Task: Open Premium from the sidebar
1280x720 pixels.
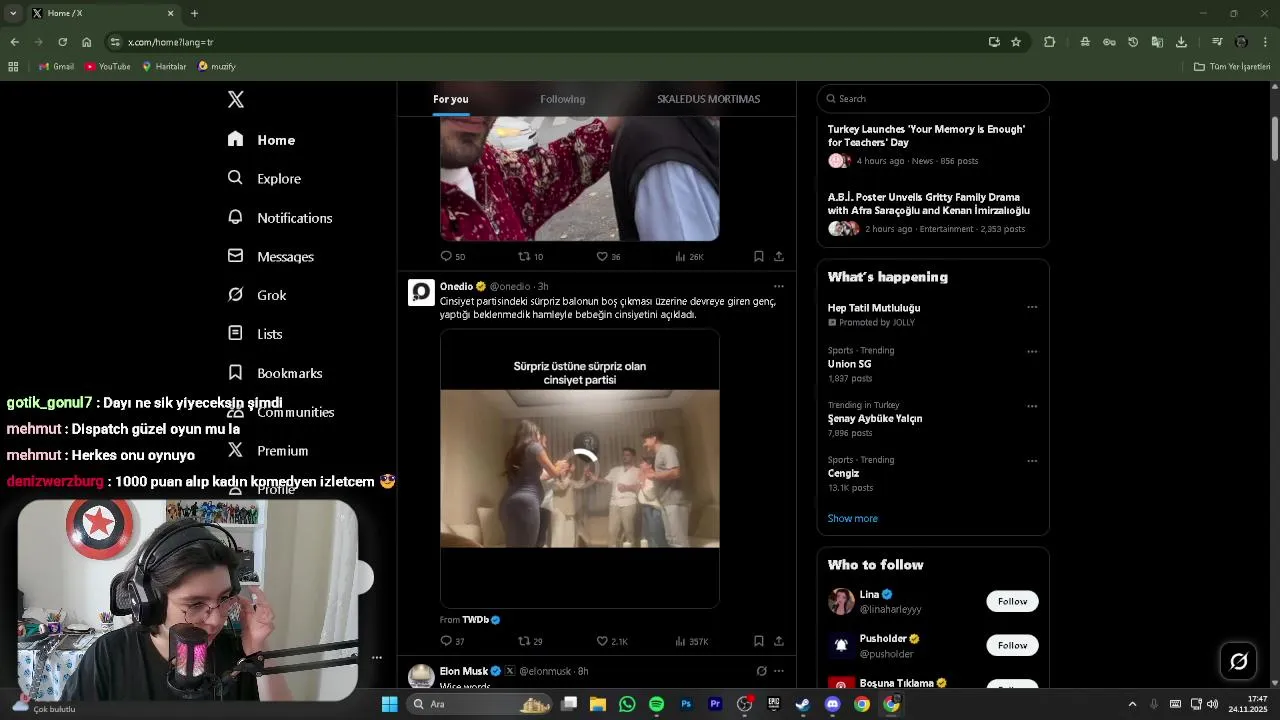Action: [x=268, y=451]
